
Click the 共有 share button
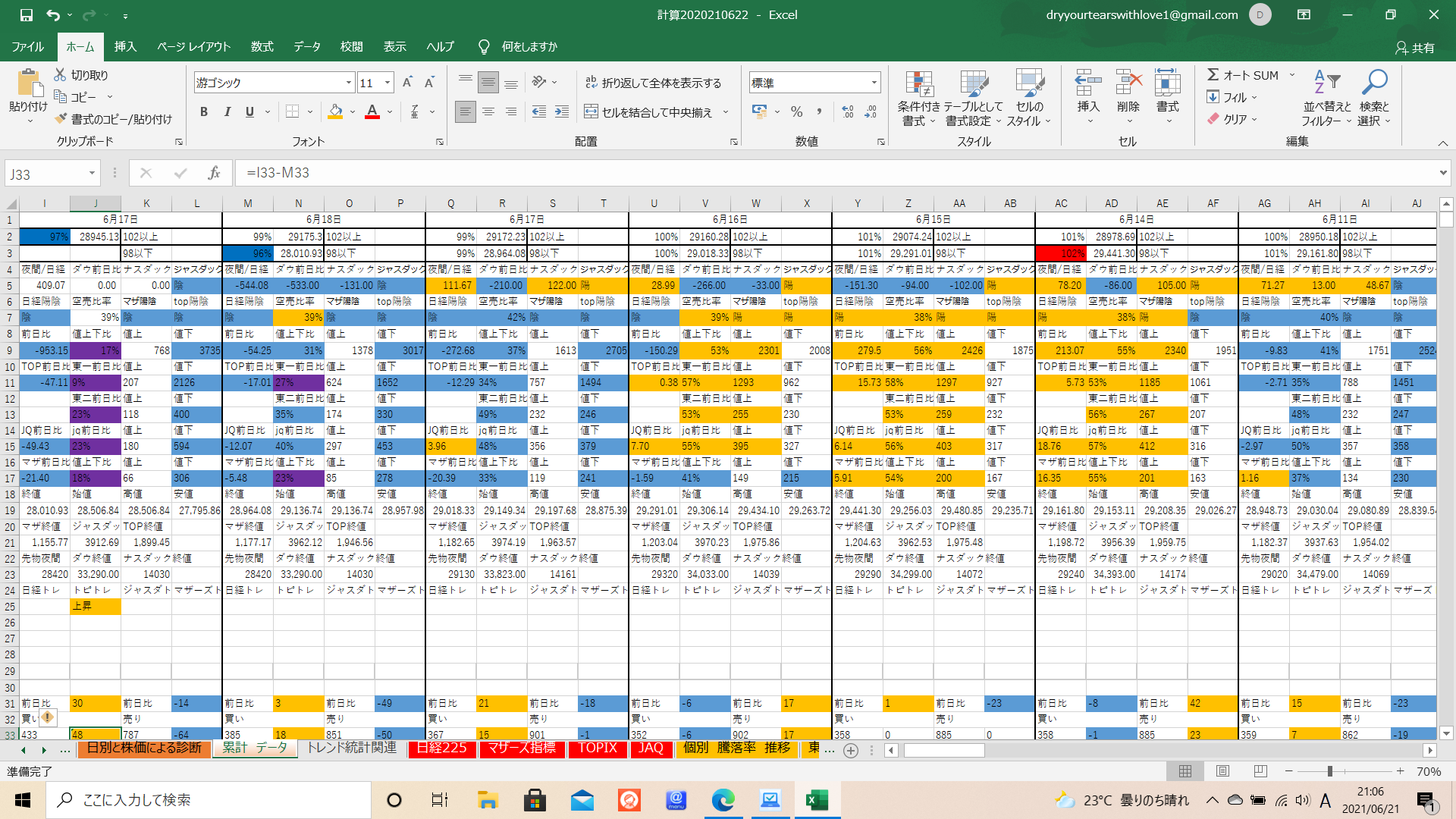(x=1415, y=47)
